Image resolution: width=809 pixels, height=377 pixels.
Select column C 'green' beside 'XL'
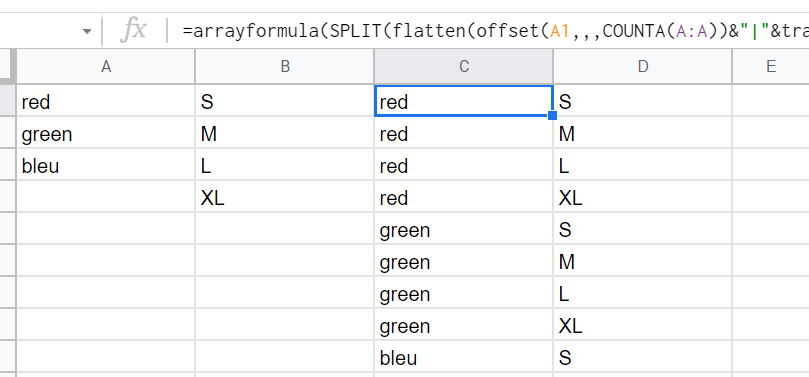coord(463,325)
